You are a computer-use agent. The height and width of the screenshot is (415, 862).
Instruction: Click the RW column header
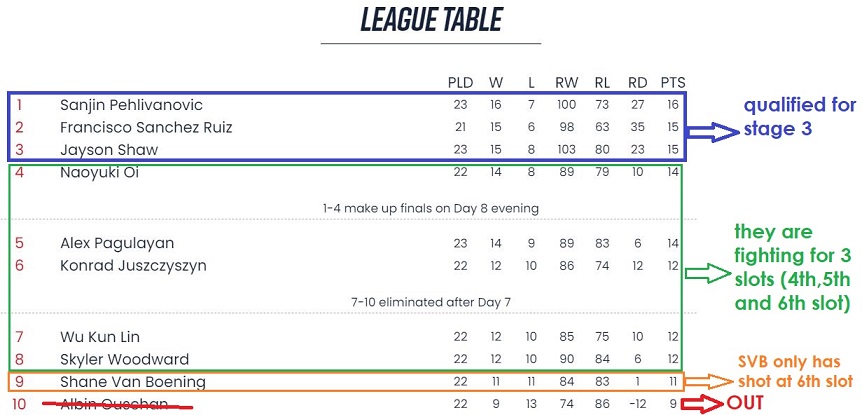pos(567,82)
